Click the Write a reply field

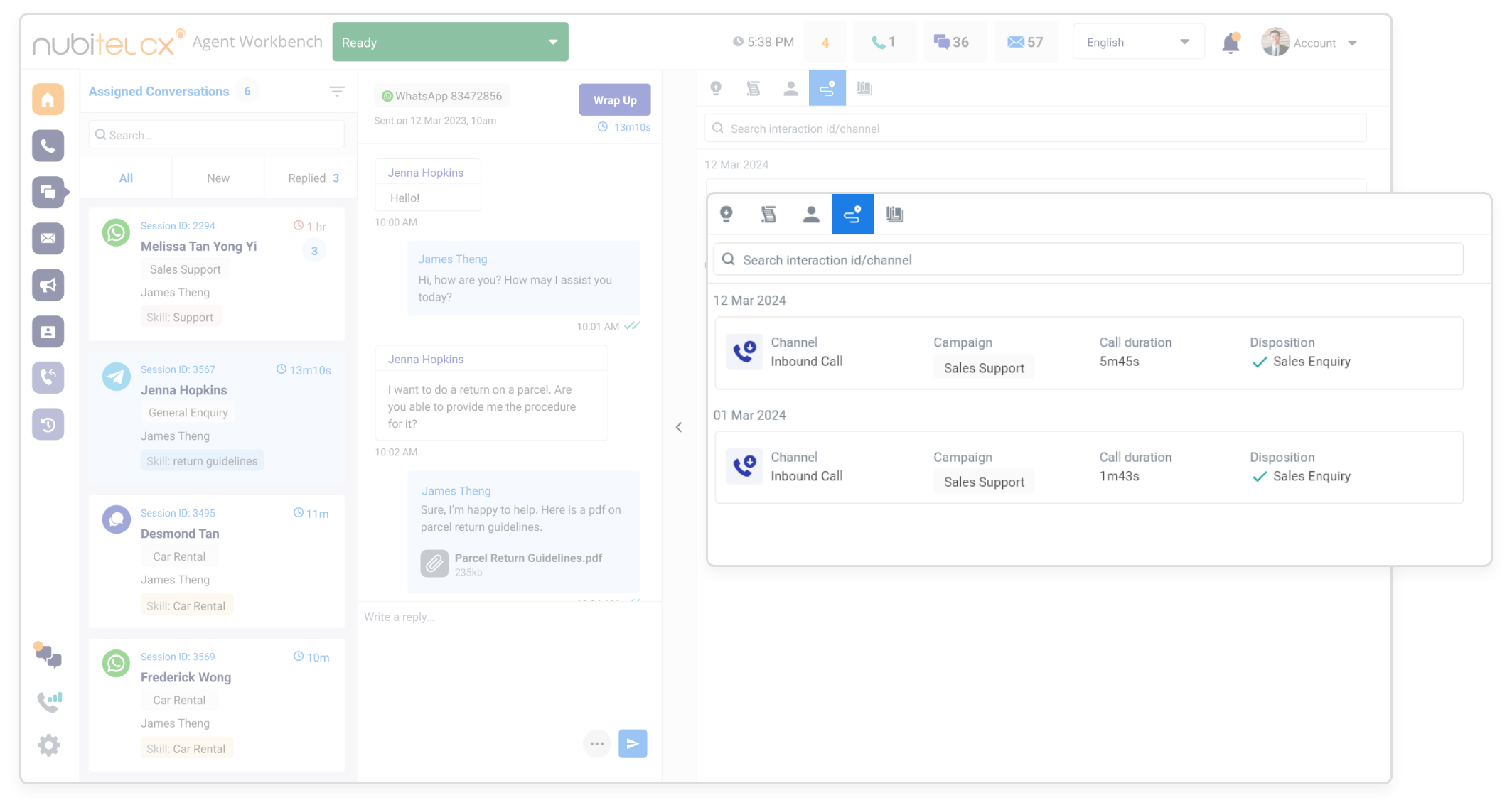coord(508,617)
